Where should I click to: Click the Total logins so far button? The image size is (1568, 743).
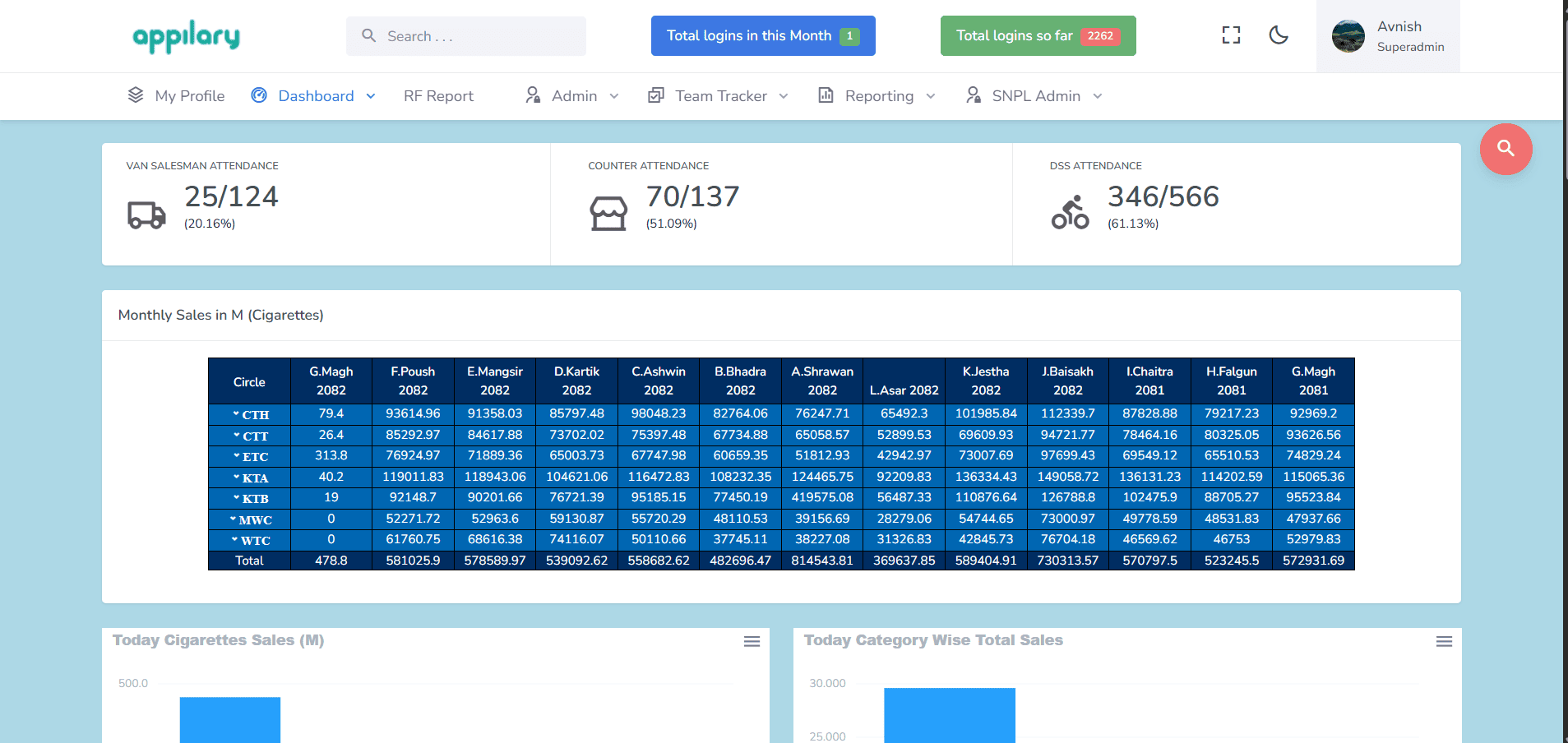point(1037,35)
